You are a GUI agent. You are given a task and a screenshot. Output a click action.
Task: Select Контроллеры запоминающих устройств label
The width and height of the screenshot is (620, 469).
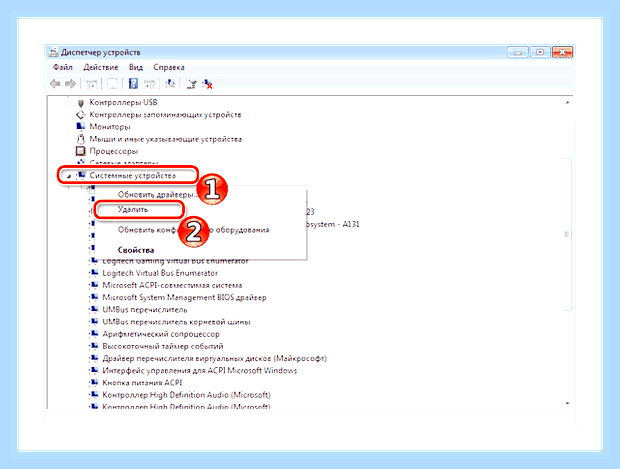165,115
